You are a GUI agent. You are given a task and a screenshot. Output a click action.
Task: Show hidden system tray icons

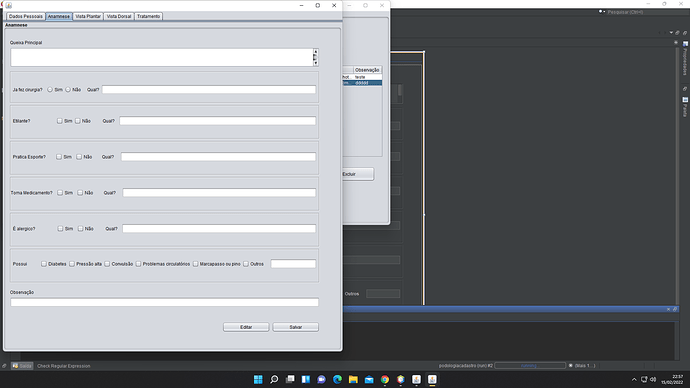coord(634,379)
